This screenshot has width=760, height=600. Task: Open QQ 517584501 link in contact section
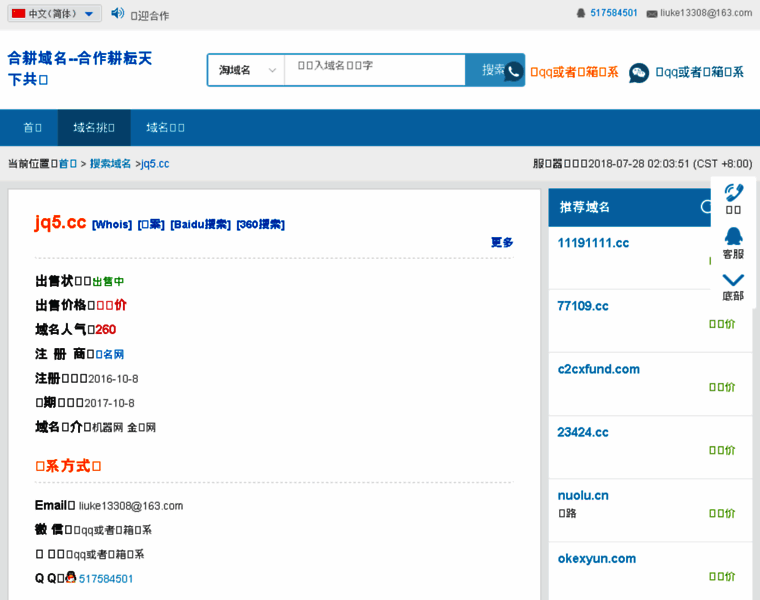pyautogui.click(x=106, y=579)
